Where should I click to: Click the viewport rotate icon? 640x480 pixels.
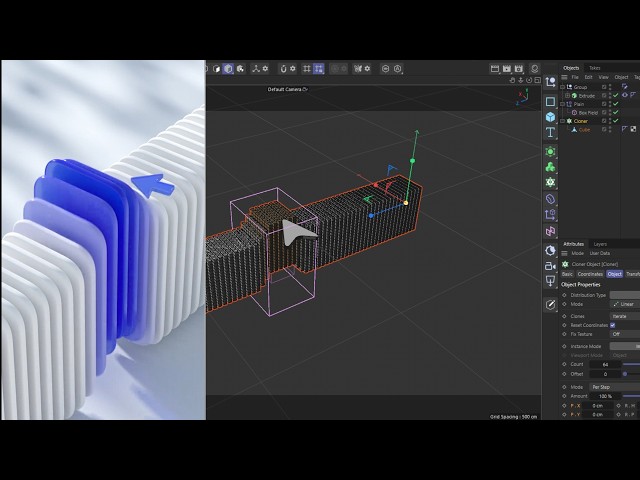click(529, 80)
